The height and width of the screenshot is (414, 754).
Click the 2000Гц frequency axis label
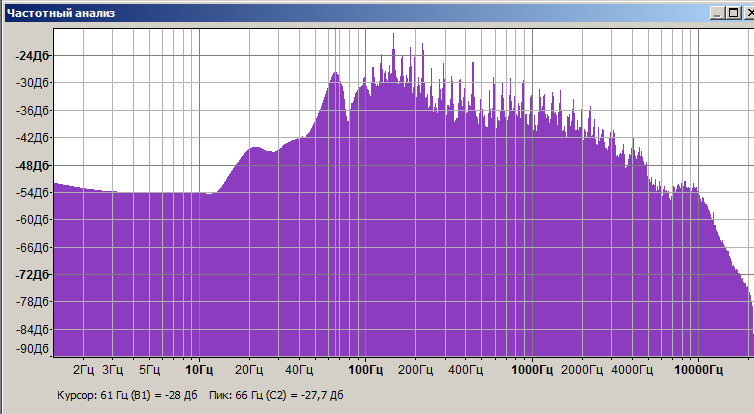click(582, 370)
